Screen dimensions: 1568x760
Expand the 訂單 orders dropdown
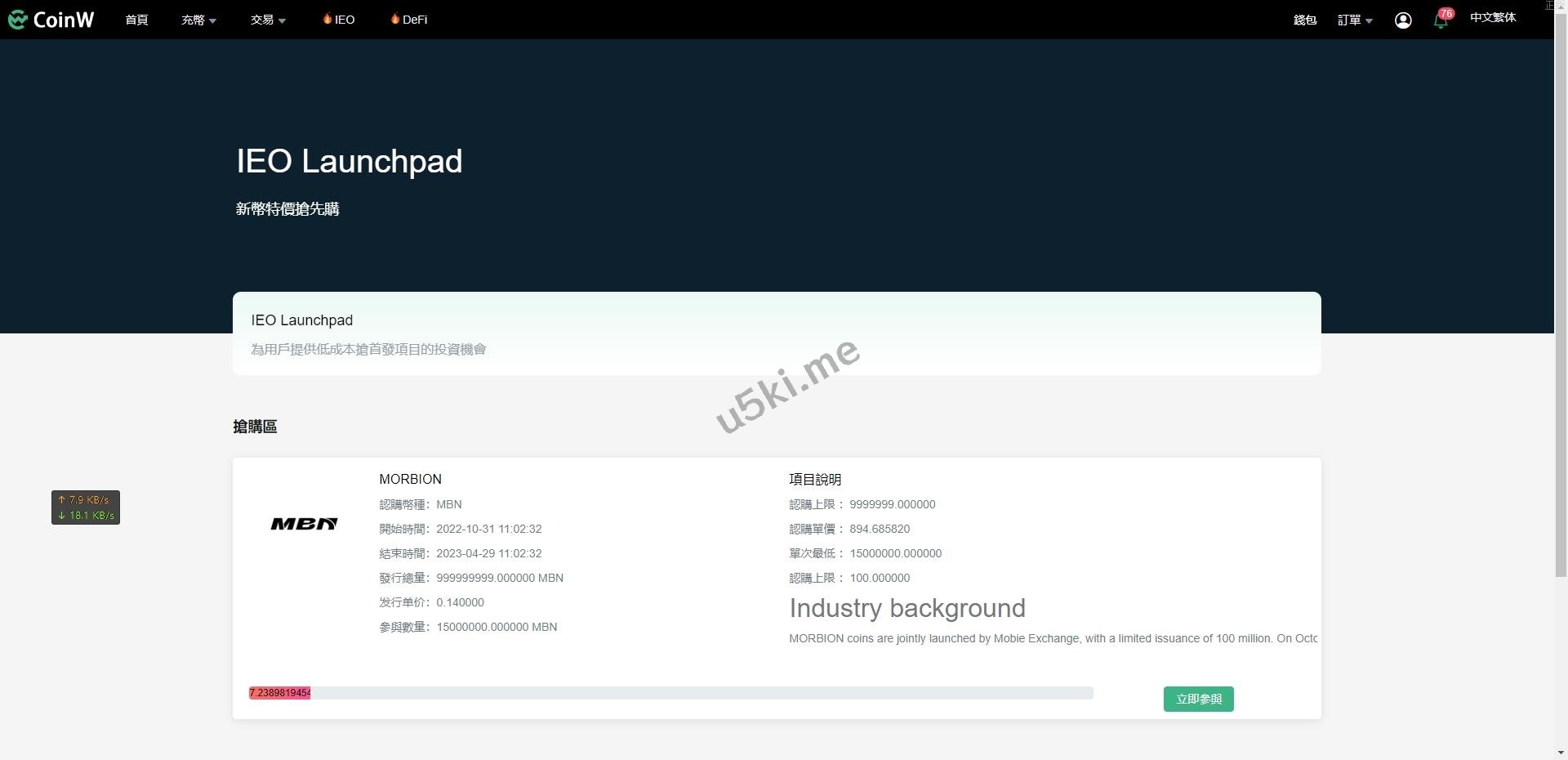coord(1355,20)
